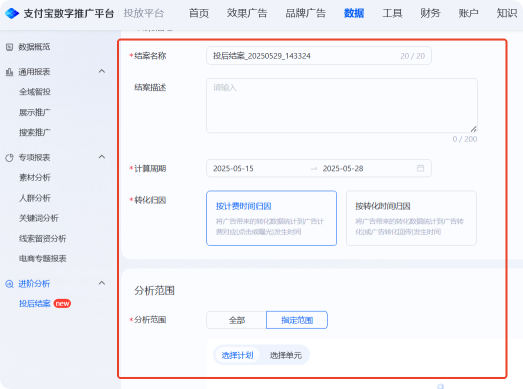Image resolution: width=523 pixels, height=389 pixels.
Task: Click the 0 / 200 description counter
Action: tap(465, 139)
